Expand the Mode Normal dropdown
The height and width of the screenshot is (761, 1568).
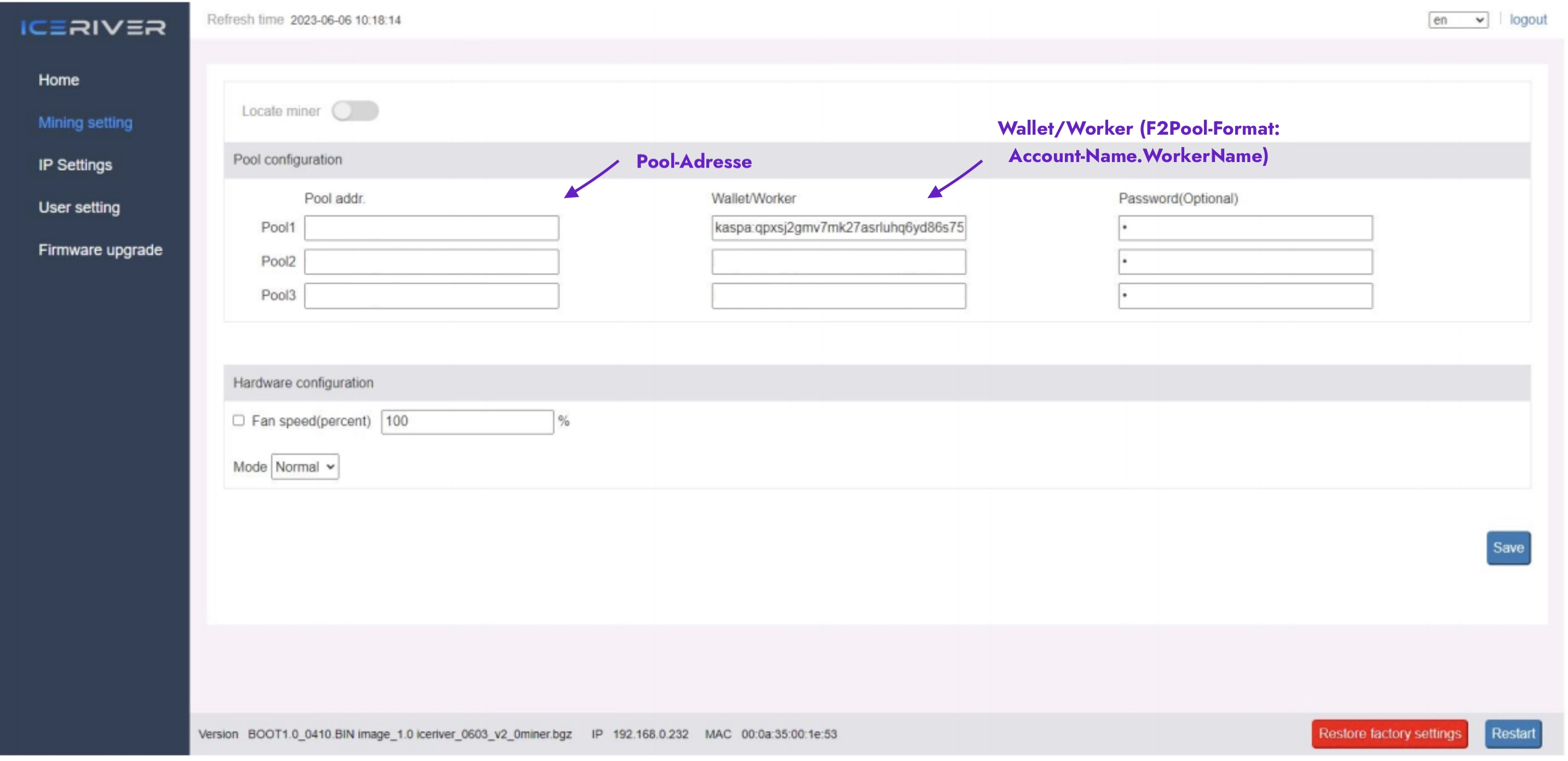tap(305, 467)
